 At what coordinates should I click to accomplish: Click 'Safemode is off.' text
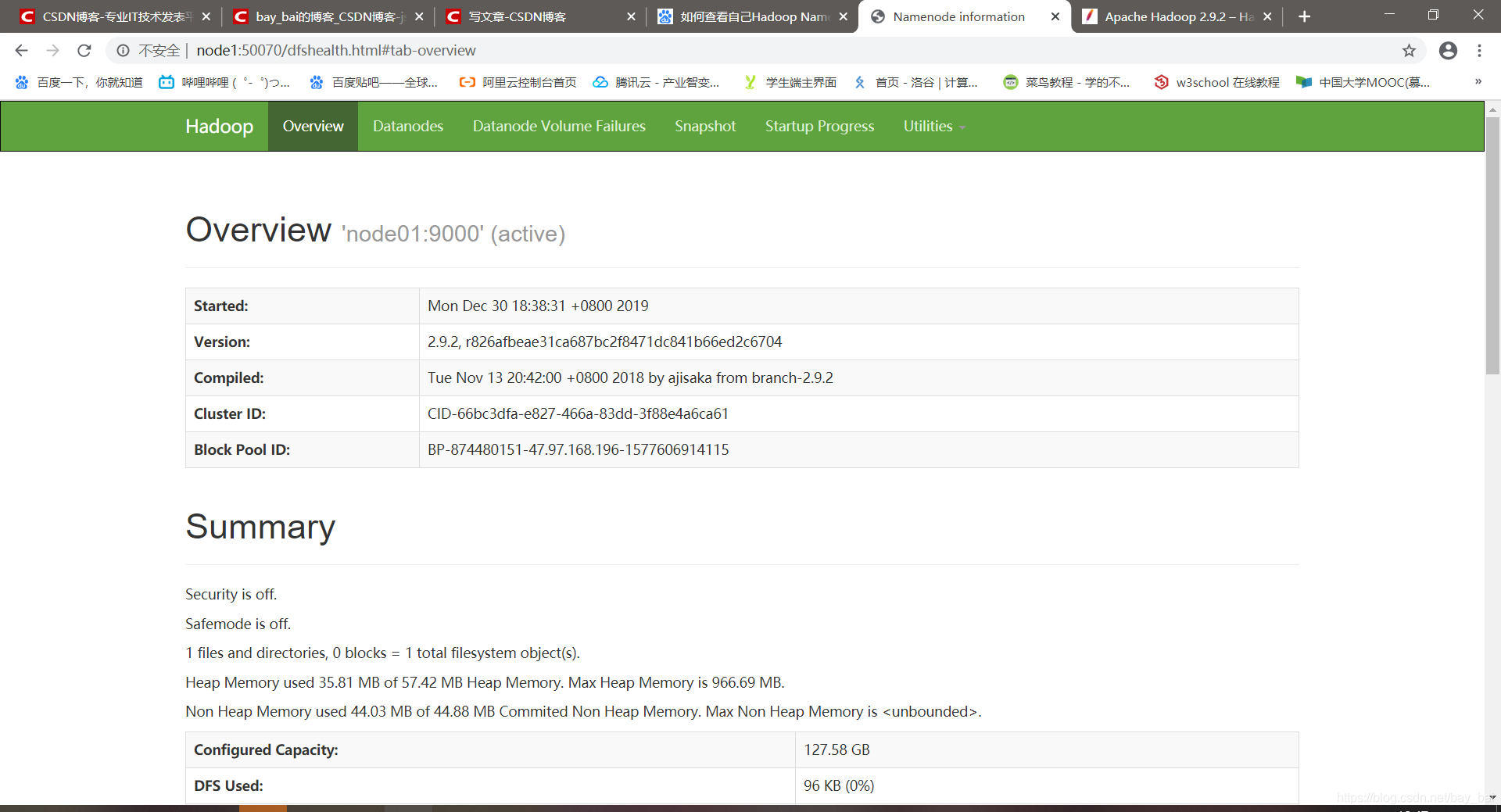[x=238, y=624]
